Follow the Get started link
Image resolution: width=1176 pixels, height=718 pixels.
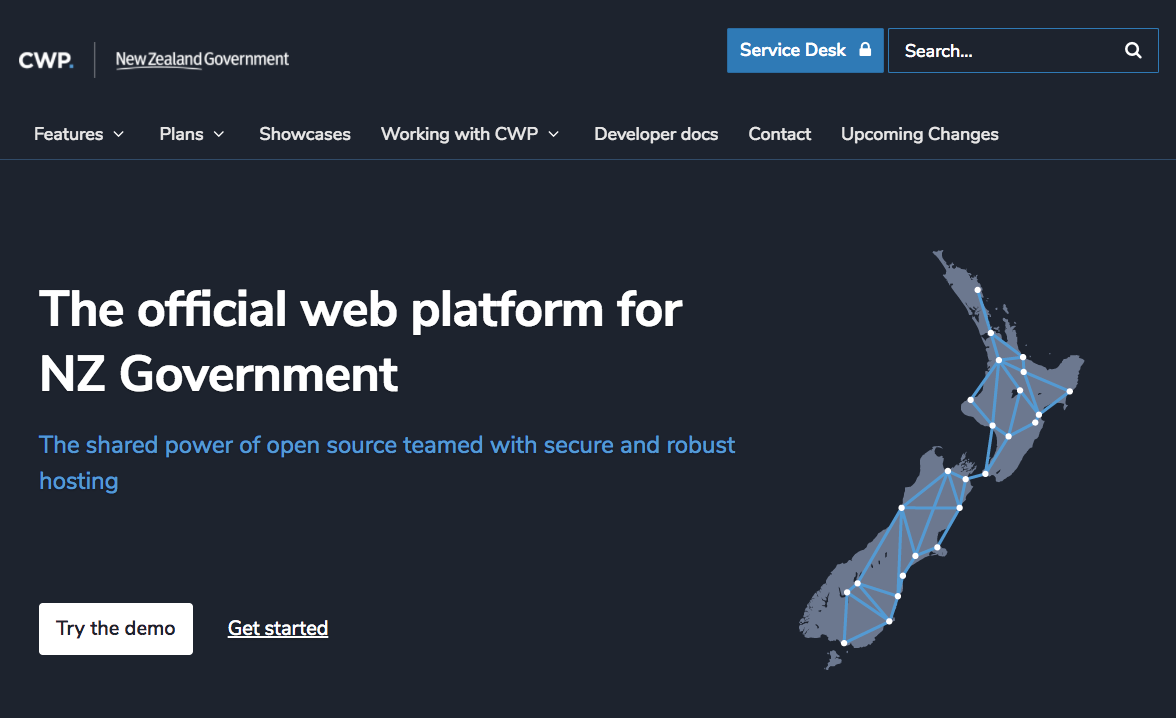[x=278, y=628]
